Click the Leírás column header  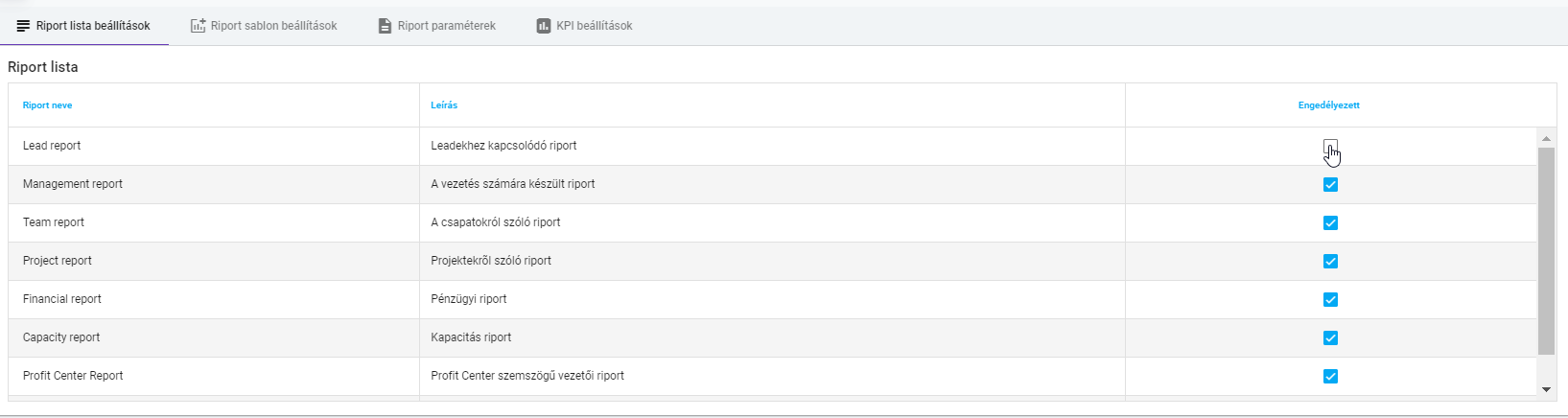tap(444, 105)
